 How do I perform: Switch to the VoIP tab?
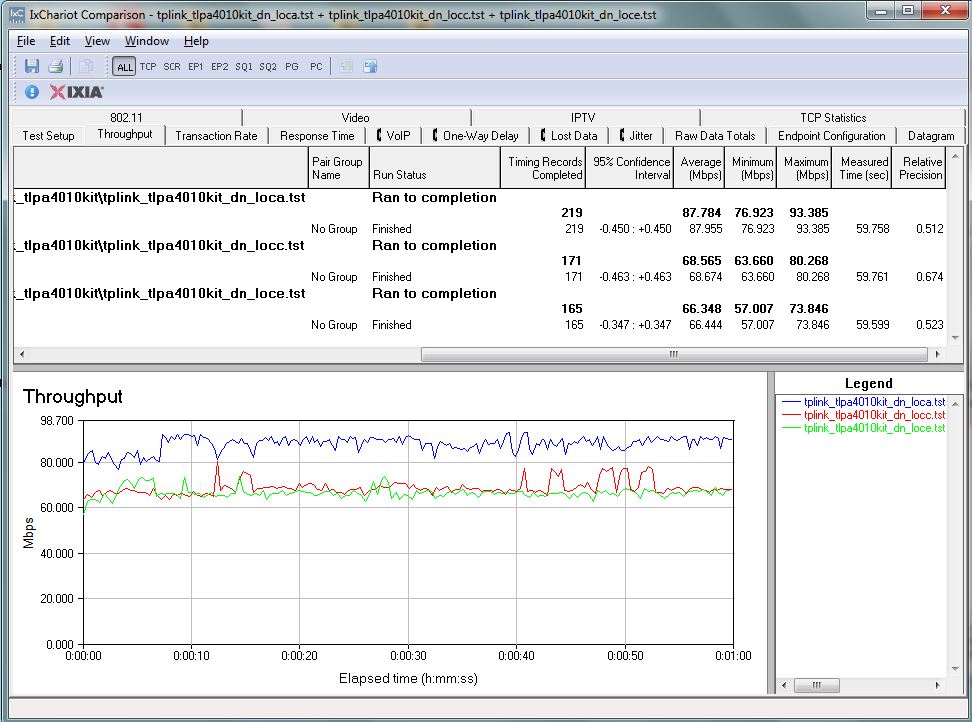pos(394,136)
